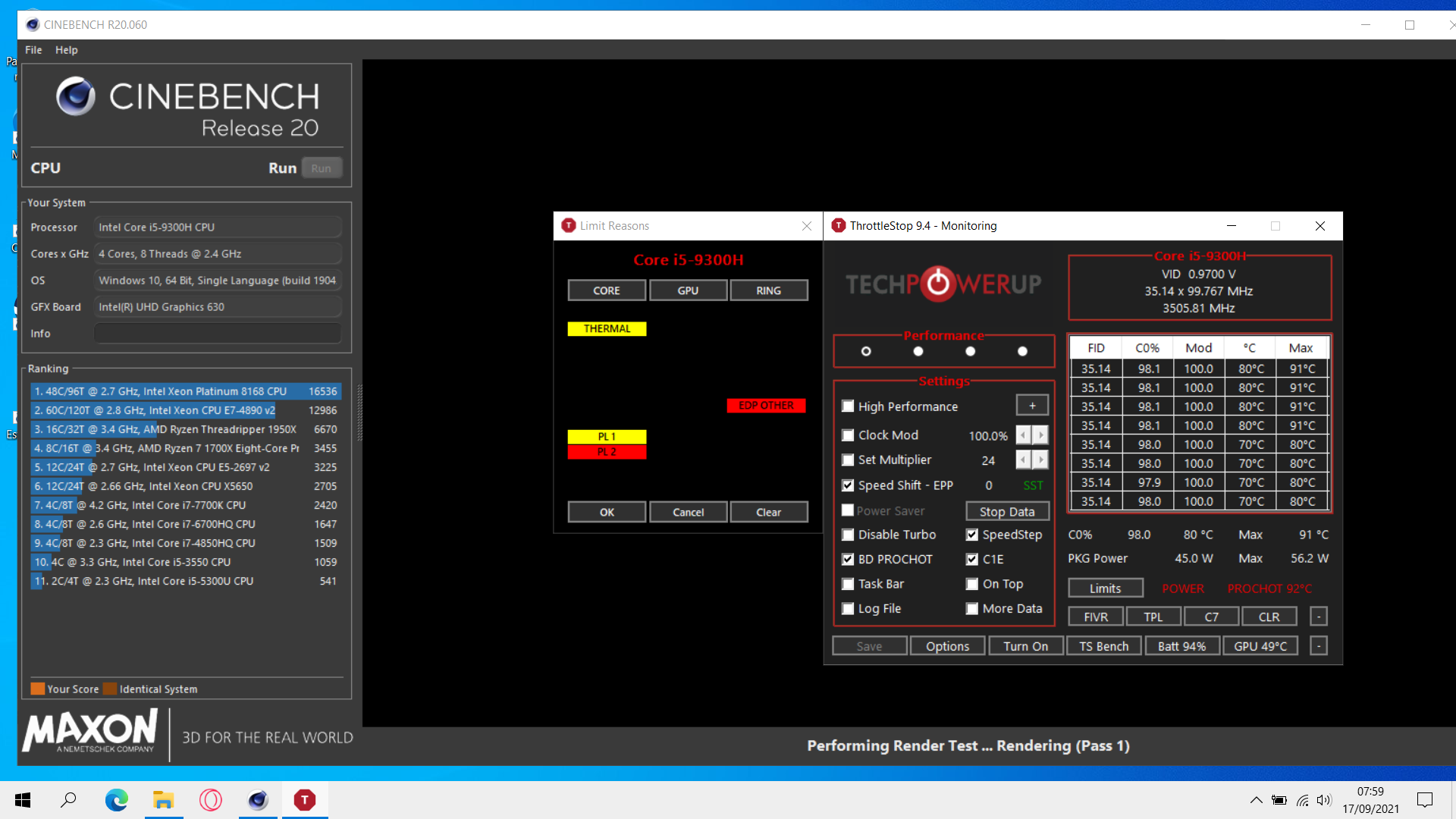
Task: Uncheck Speed Shift - EPP checkbox
Action: pos(848,485)
